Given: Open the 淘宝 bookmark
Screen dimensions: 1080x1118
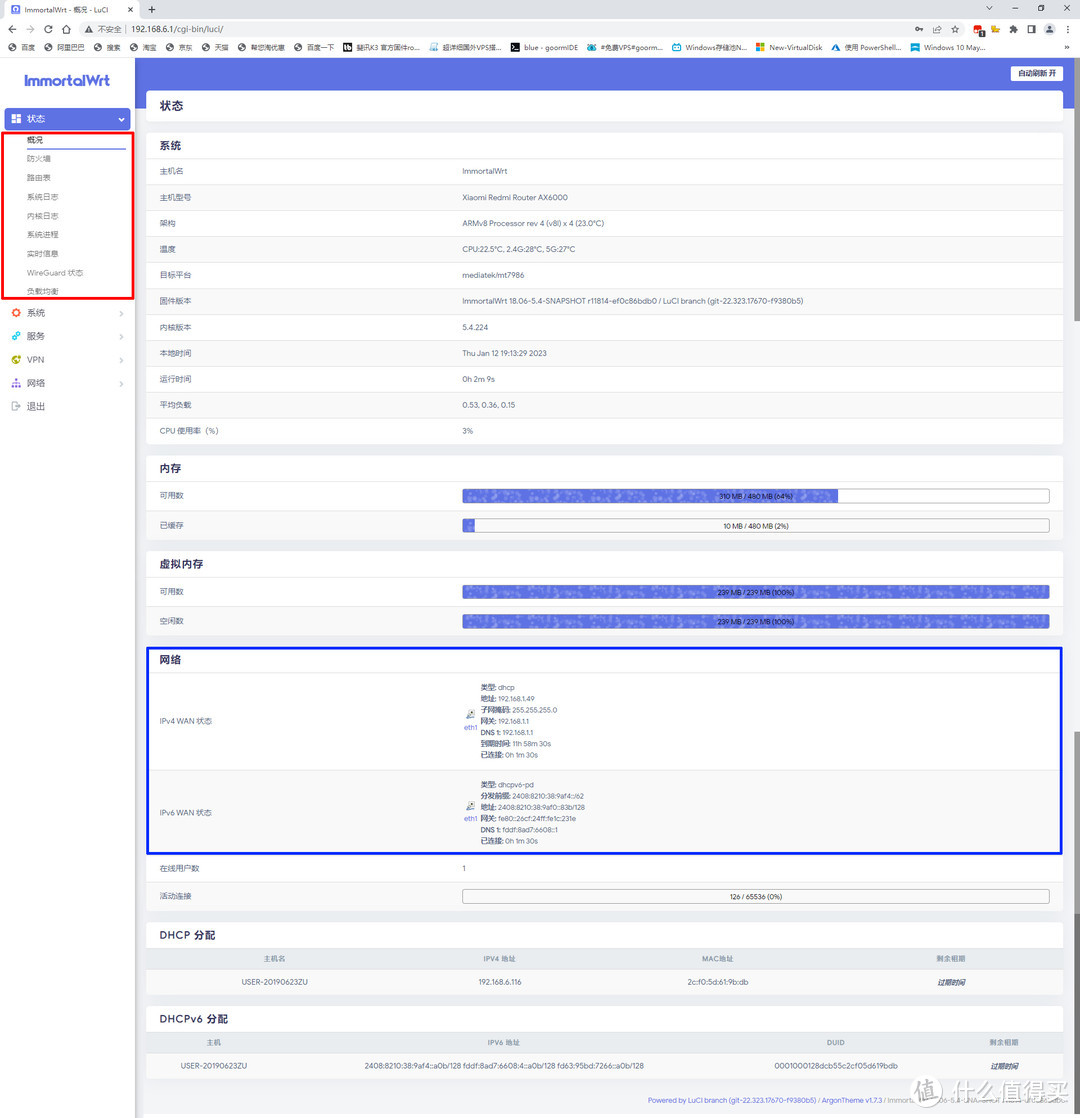Looking at the screenshot, I should [143, 48].
